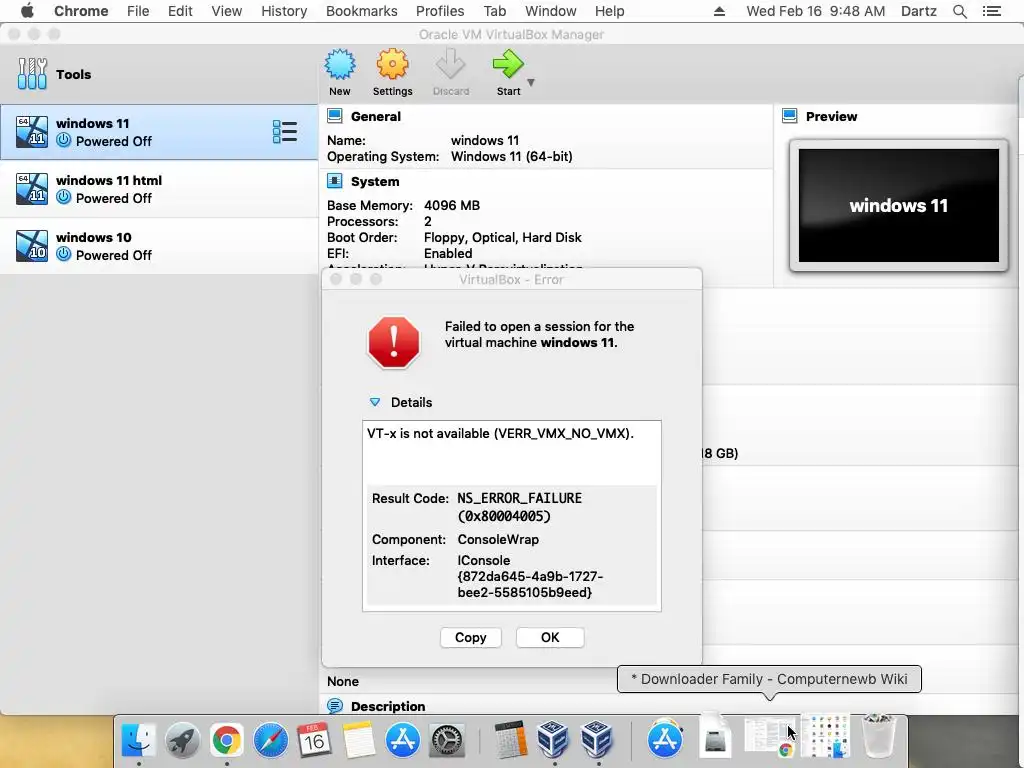Screen dimensions: 1024x768
Task: Open the File menu
Action: [138, 11]
